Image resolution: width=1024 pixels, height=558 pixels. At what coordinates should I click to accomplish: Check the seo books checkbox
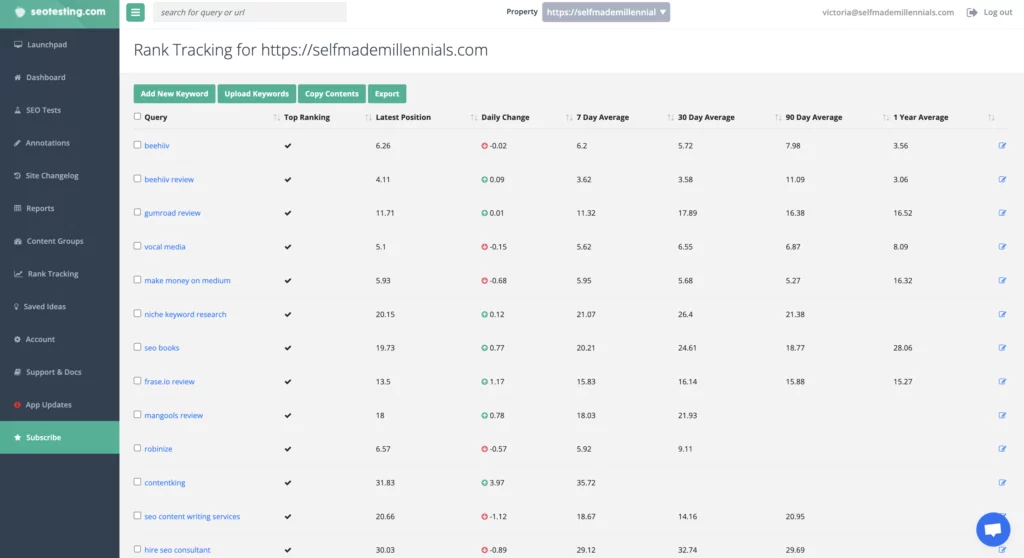click(137, 347)
